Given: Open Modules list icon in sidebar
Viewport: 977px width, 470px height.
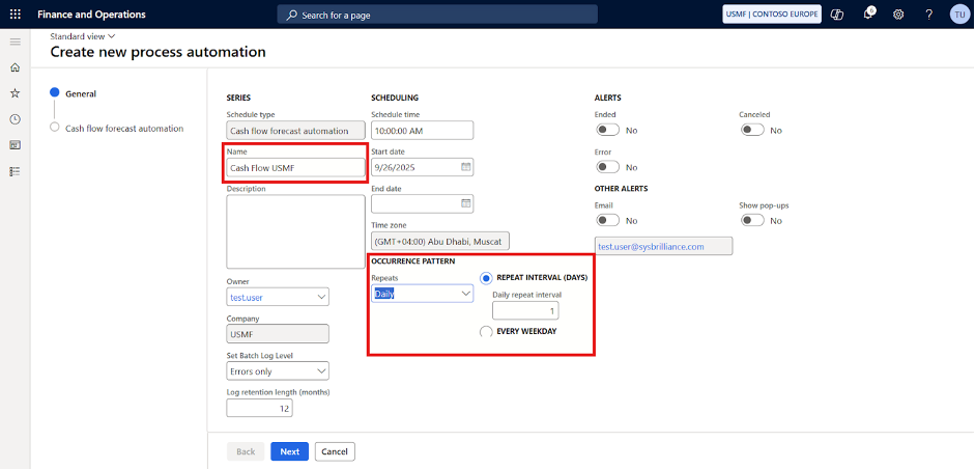Looking at the screenshot, I should click(15, 171).
